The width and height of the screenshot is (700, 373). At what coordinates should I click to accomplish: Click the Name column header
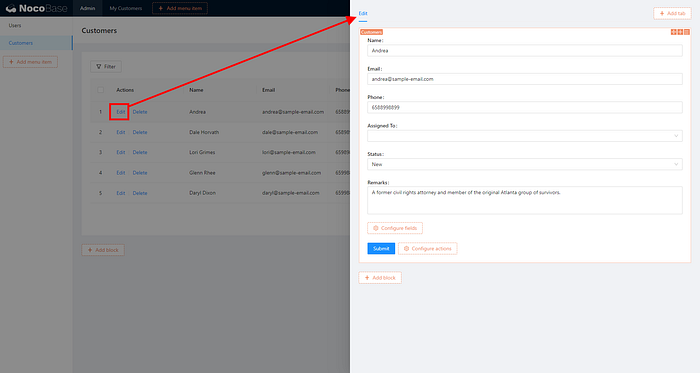(x=196, y=90)
